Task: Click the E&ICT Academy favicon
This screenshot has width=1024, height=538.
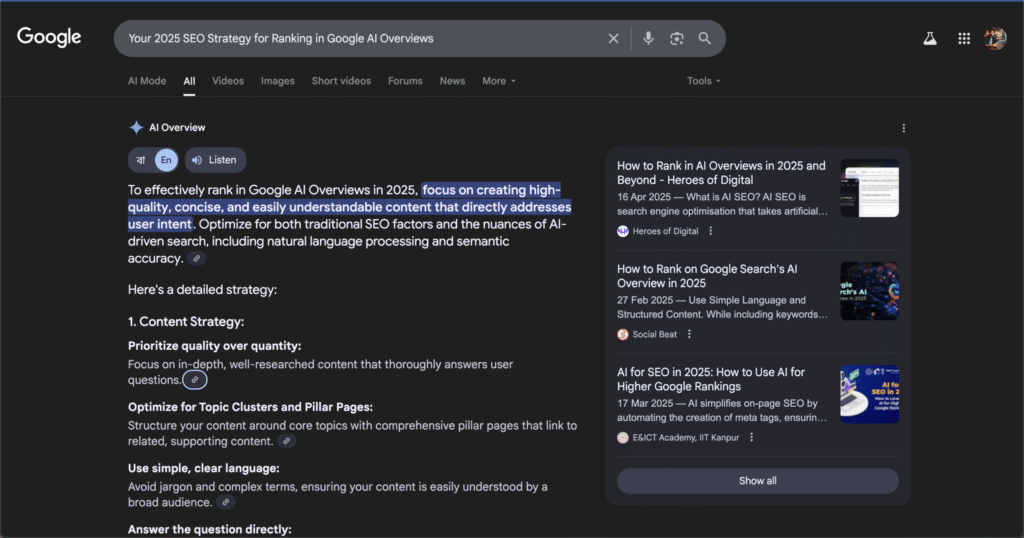Action: (623, 437)
